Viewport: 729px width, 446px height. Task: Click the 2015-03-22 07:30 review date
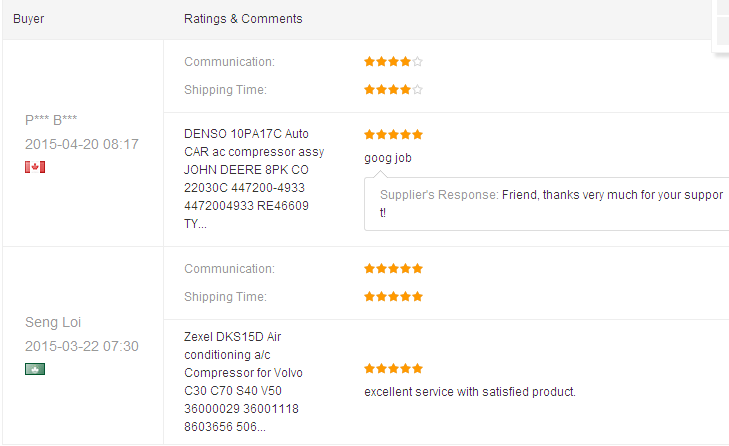pos(82,347)
